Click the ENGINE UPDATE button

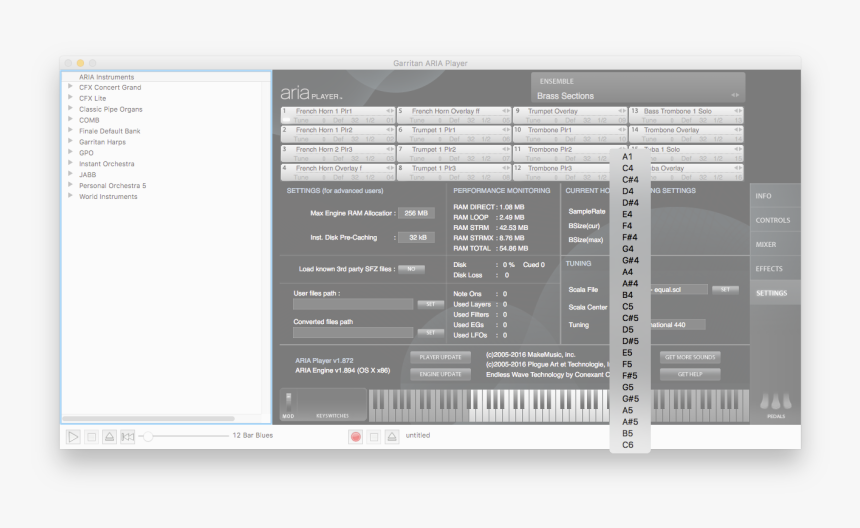440,374
